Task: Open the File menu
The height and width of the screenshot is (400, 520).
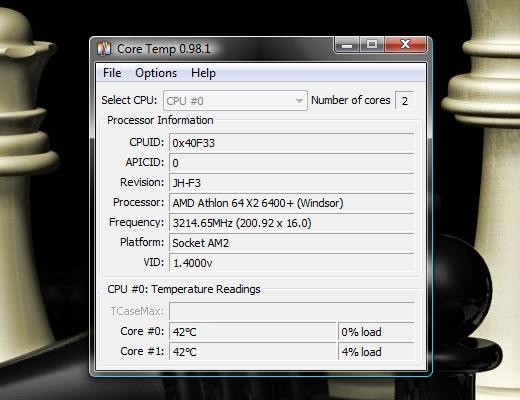Action: 112,73
